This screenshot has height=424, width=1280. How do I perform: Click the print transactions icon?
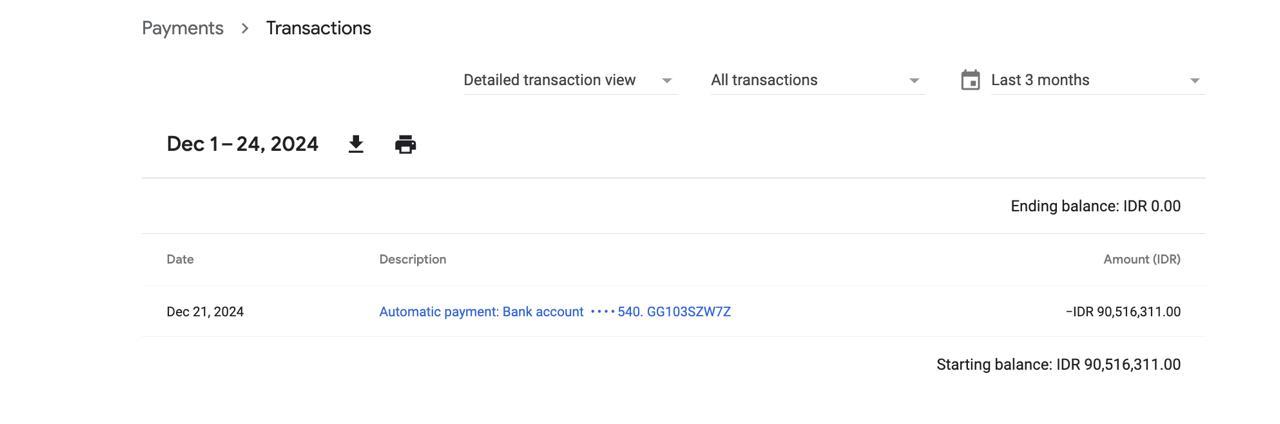405,145
